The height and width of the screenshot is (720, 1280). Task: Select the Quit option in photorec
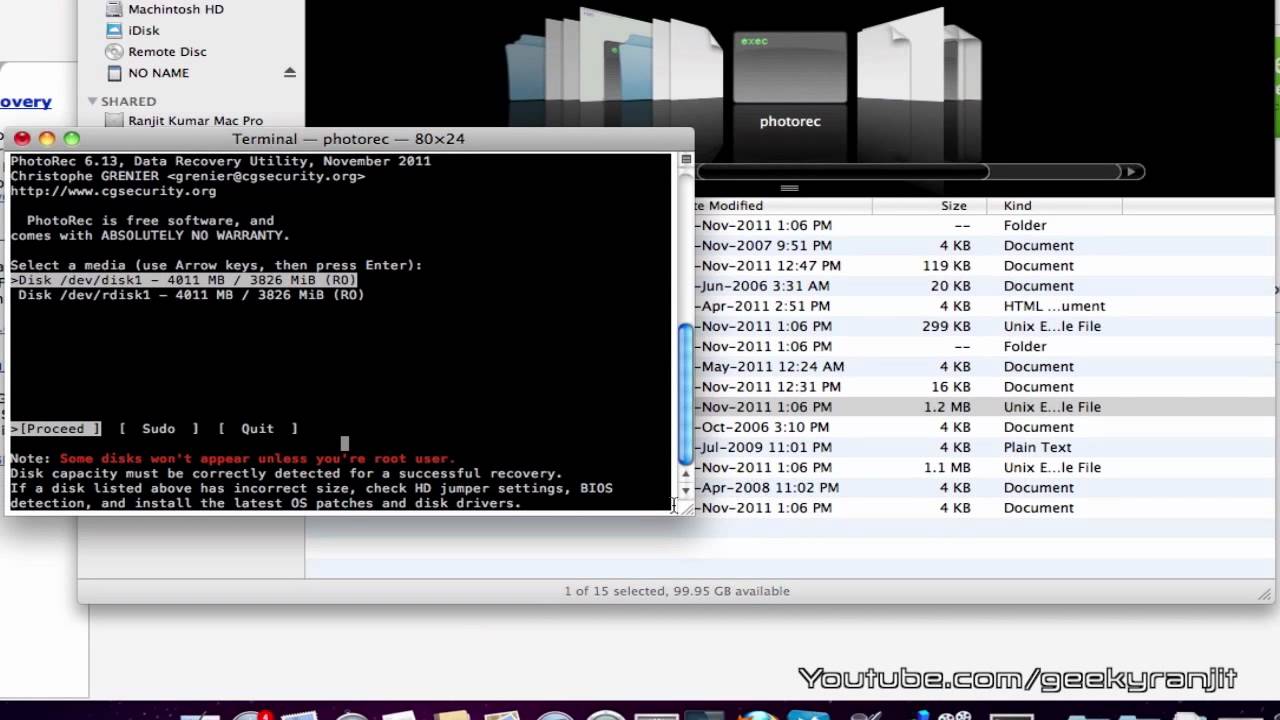click(257, 429)
